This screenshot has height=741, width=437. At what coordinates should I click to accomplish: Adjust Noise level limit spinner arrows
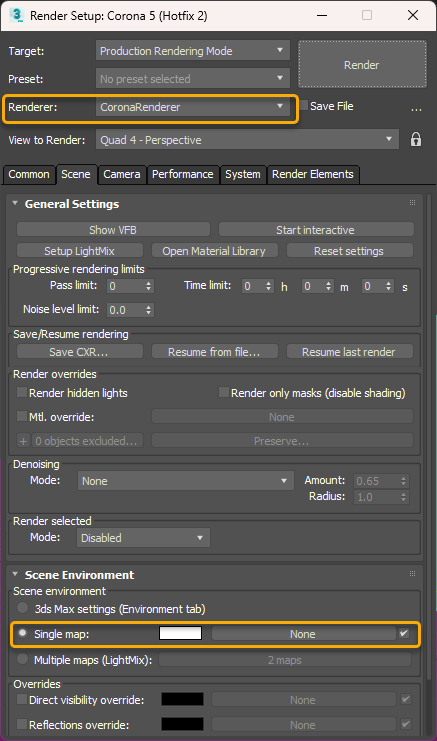click(149, 310)
